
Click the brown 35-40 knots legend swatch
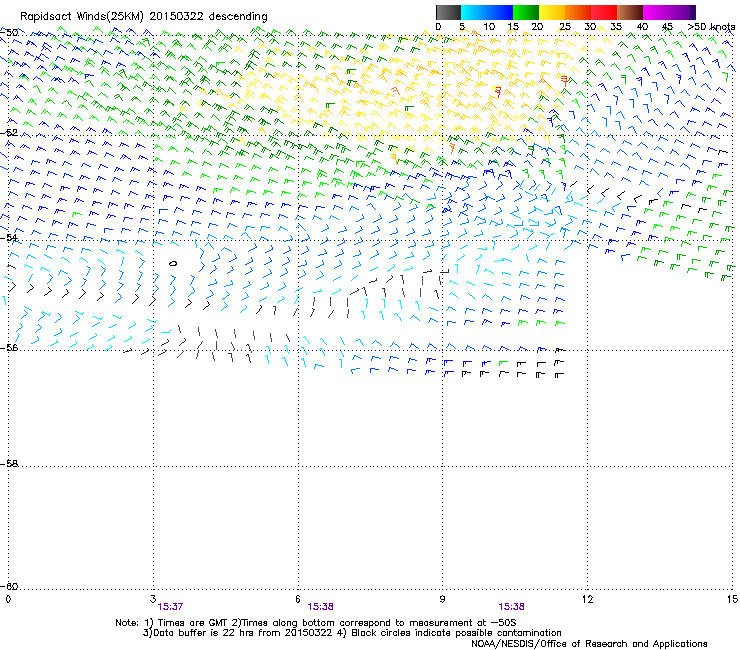(630, 12)
